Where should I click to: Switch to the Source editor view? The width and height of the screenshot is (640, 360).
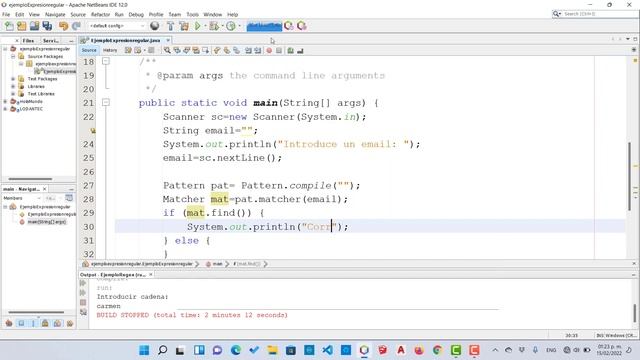click(89, 50)
